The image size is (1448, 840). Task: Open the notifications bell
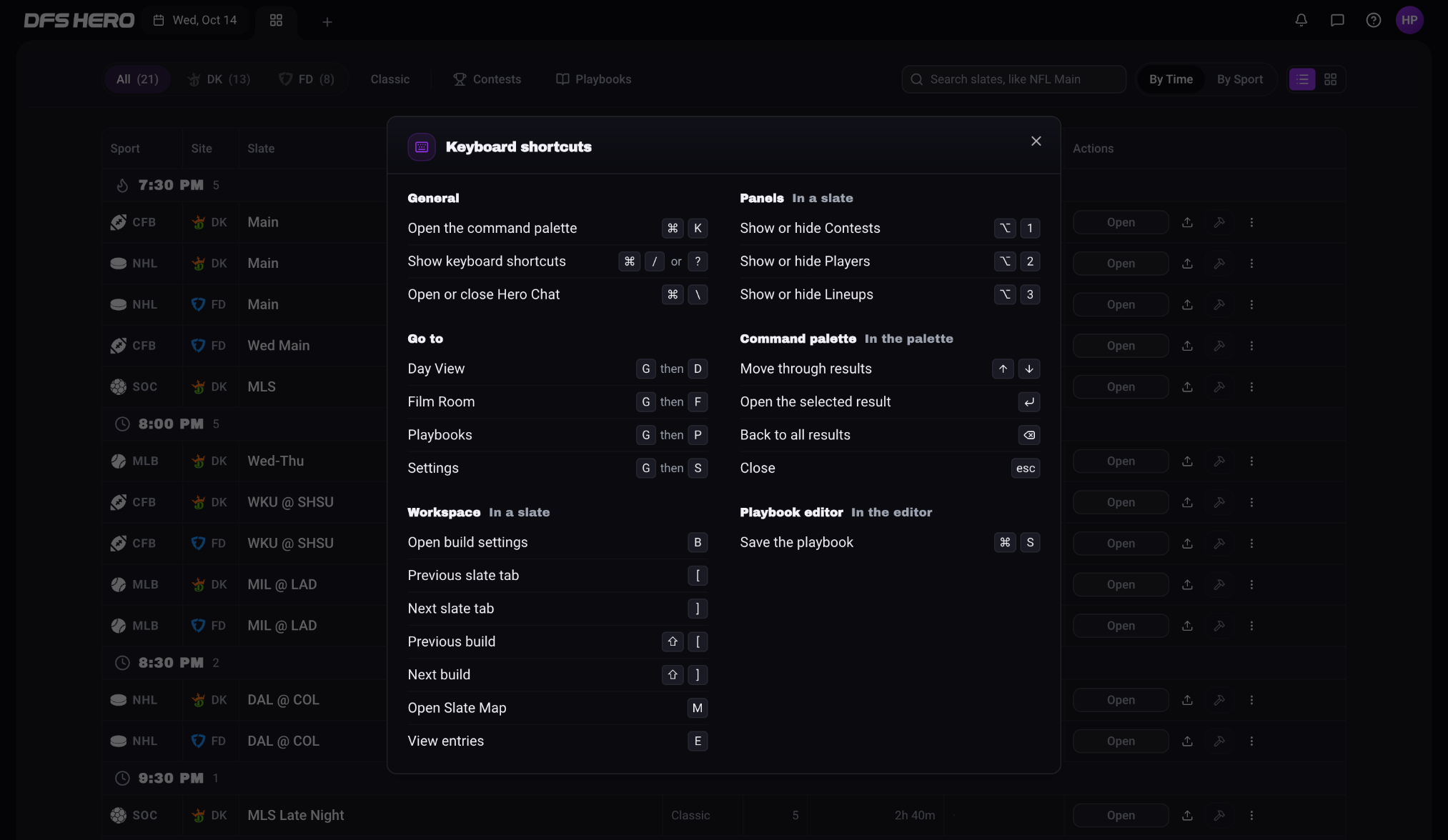[x=1301, y=20]
